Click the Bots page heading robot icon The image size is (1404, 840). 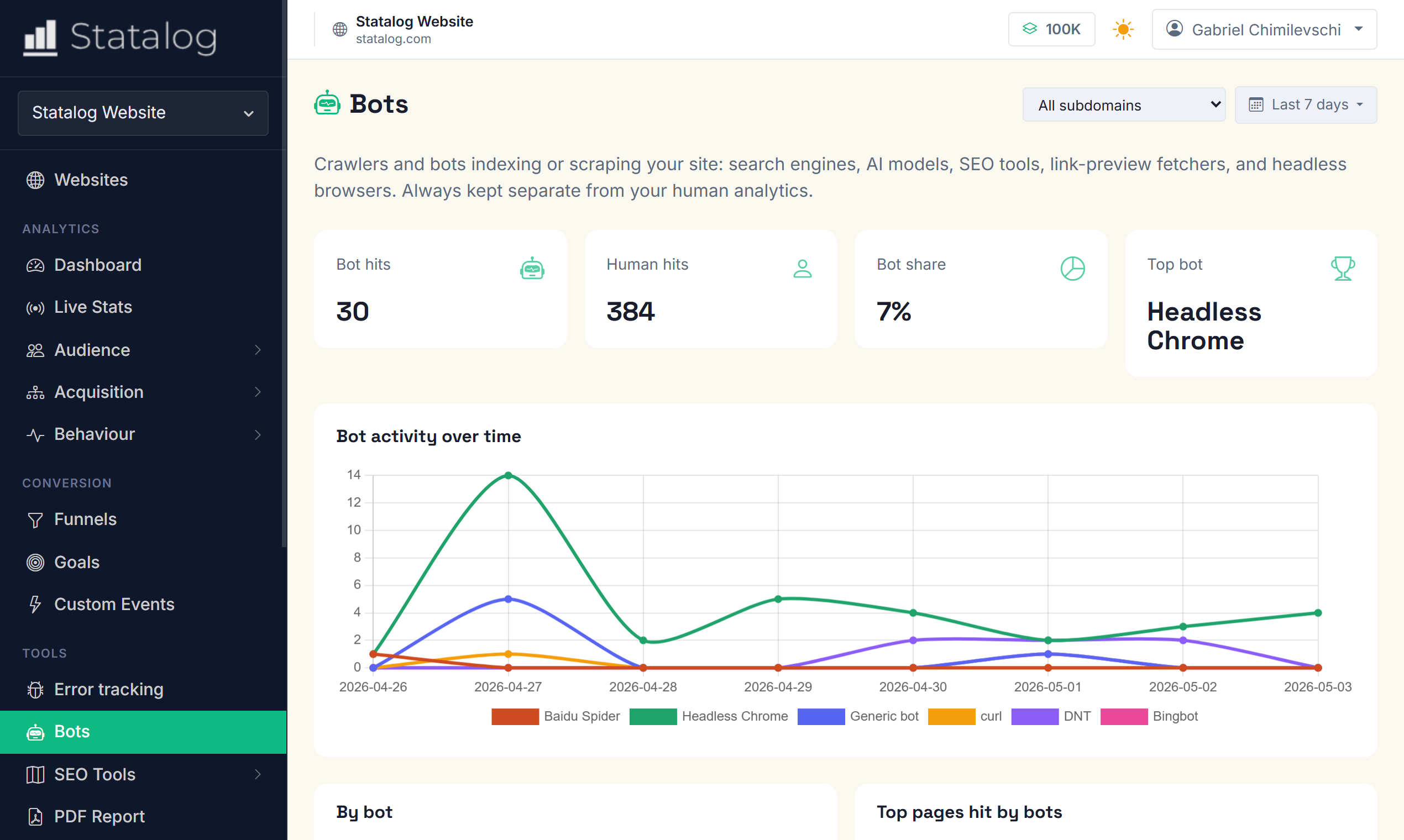pyautogui.click(x=327, y=103)
